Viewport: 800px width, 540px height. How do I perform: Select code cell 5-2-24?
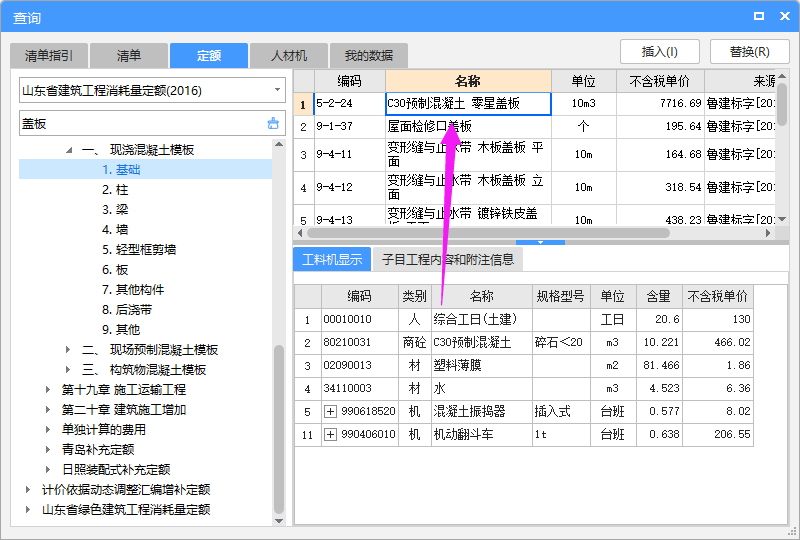[349, 104]
